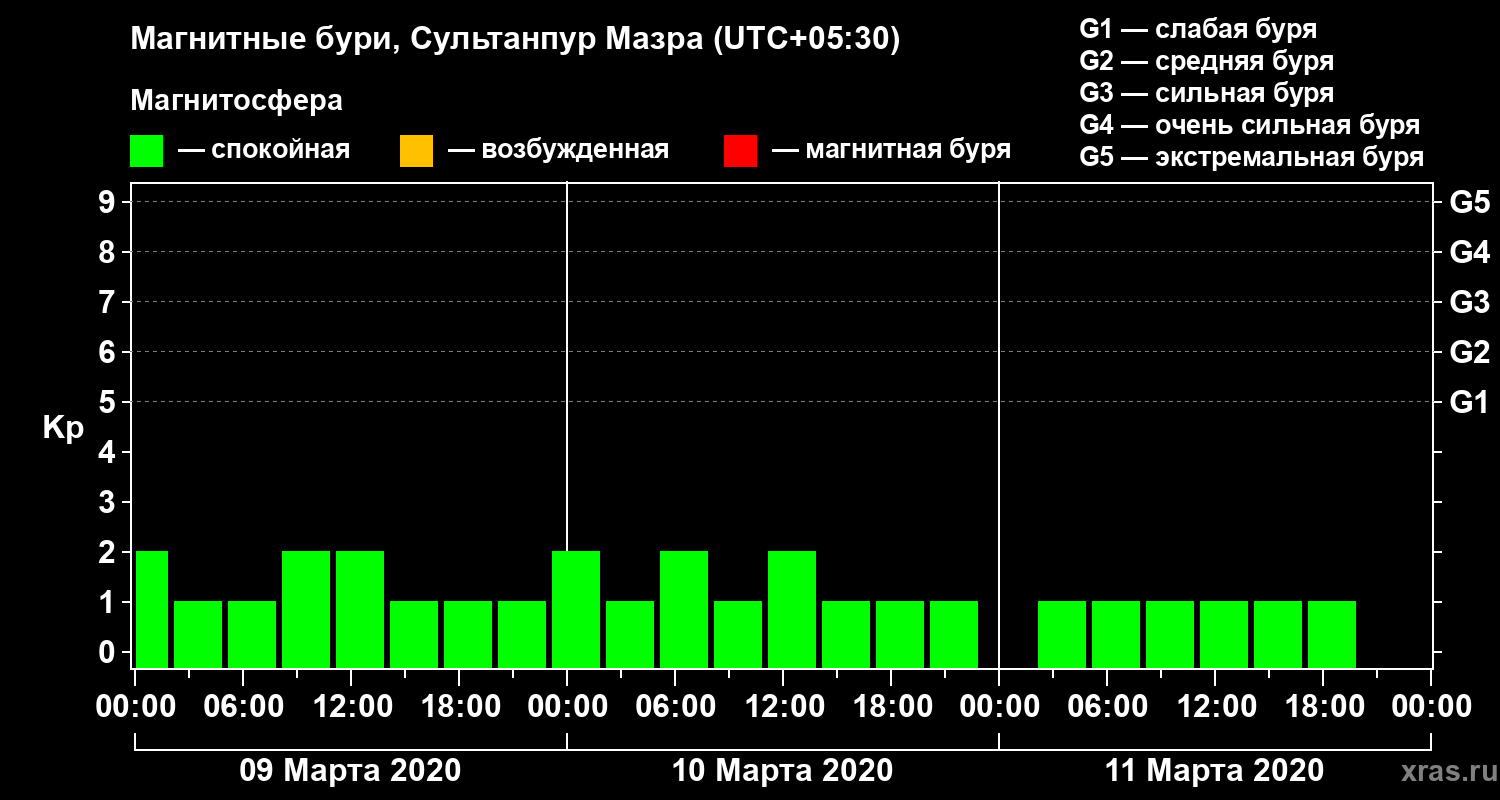
Task: Click the 'Kp' axis title
Action: (x=63, y=428)
